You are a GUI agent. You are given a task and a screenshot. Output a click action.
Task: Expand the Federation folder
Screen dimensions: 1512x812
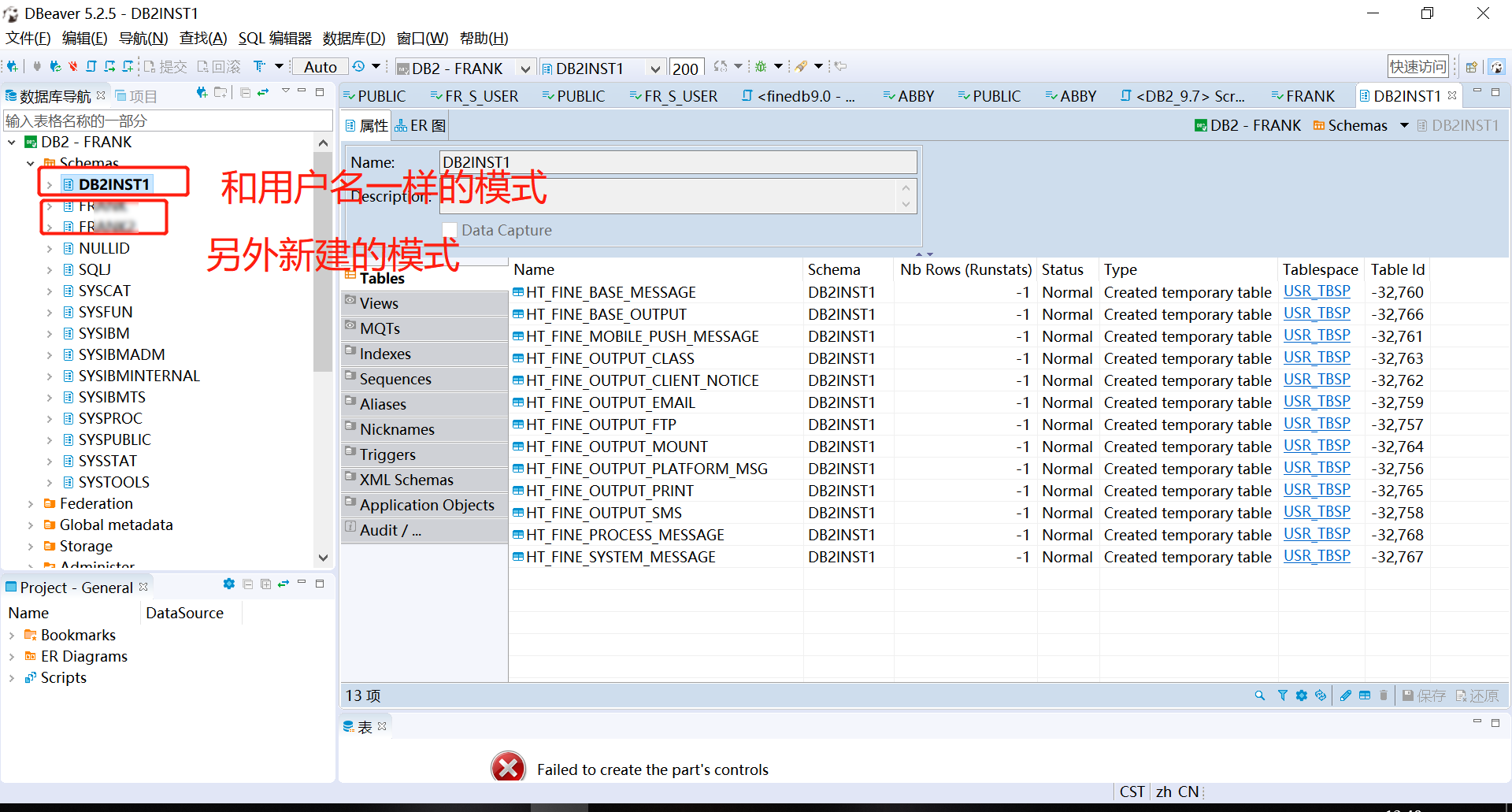point(31,504)
